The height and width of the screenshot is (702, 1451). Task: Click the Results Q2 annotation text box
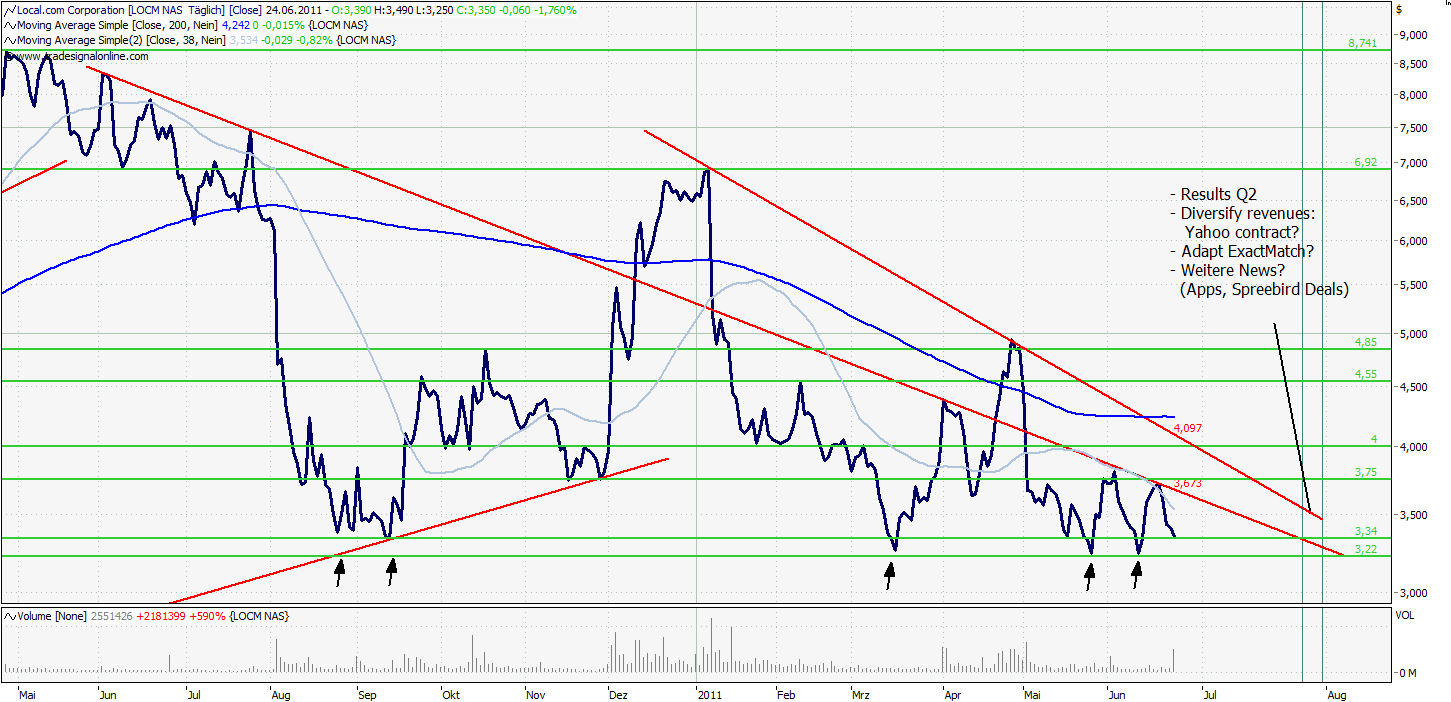1260,242
